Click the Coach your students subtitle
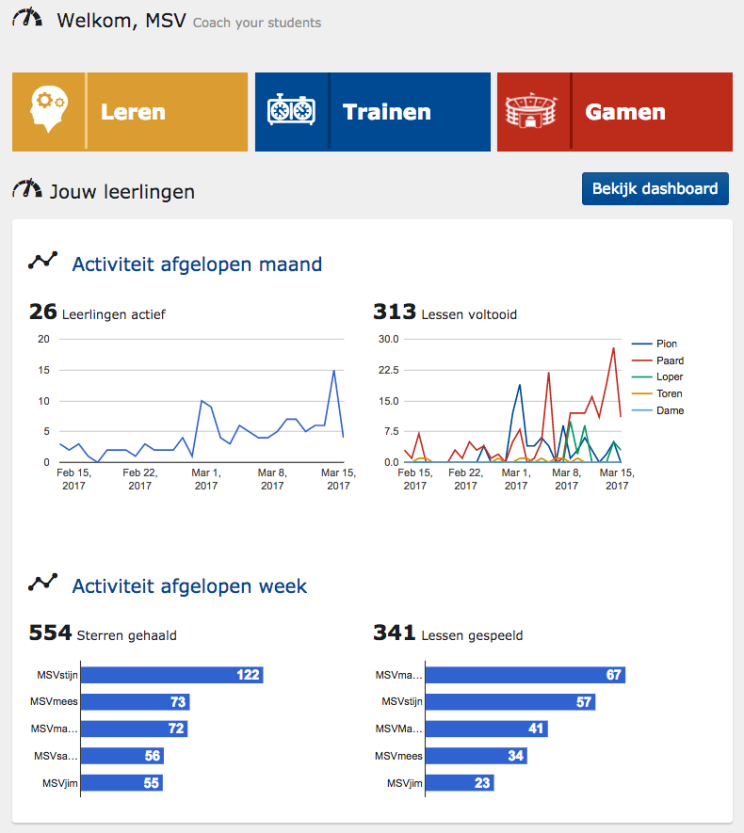Image resolution: width=744 pixels, height=833 pixels. (257, 23)
